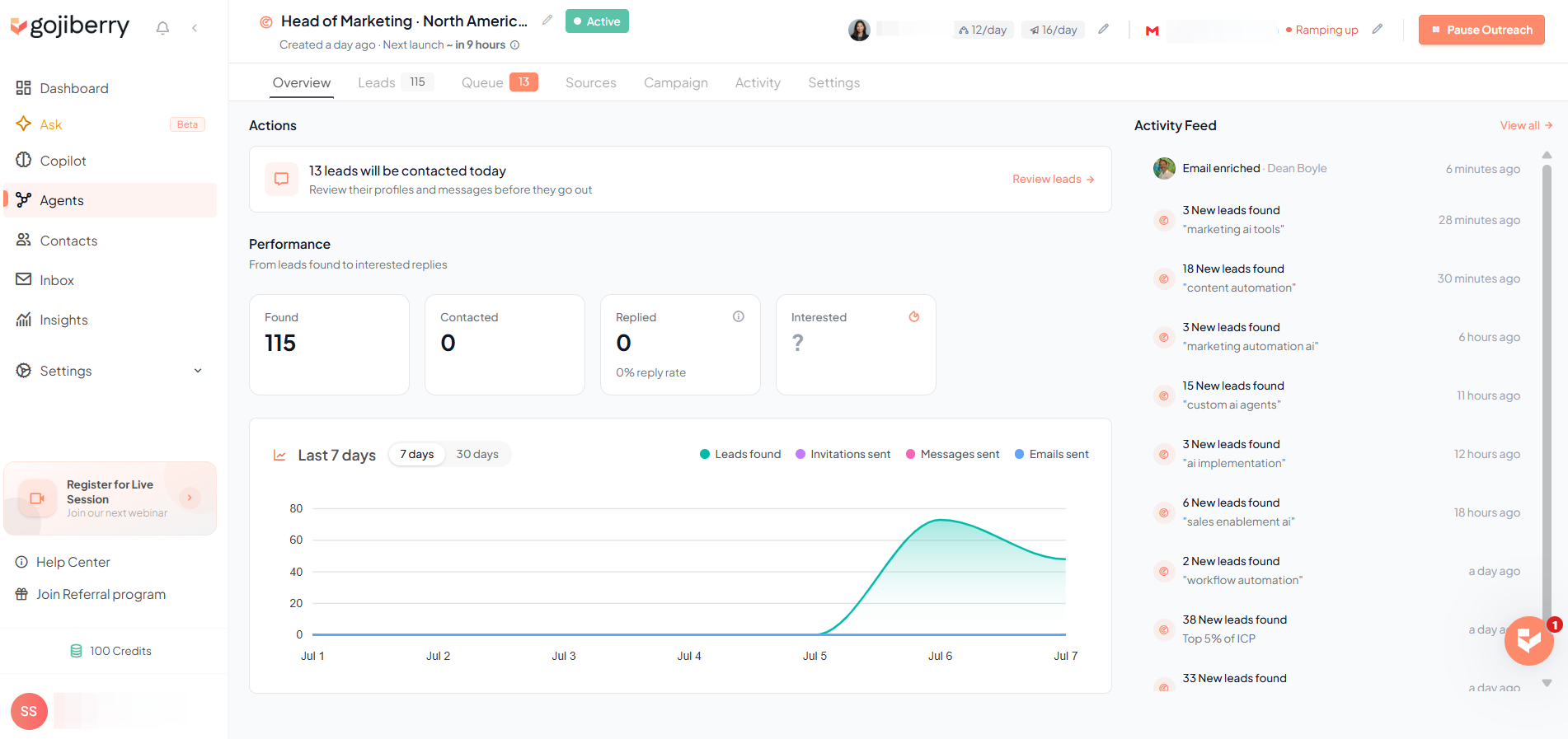Select the 7 days range
The image size is (1568, 739).
coord(417,454)
